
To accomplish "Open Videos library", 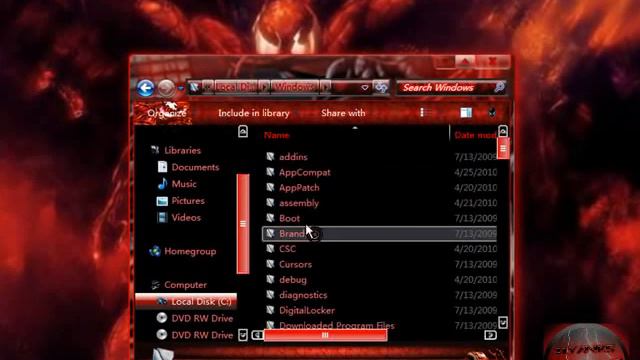I will pyautogui.click(x=186, y=218).
